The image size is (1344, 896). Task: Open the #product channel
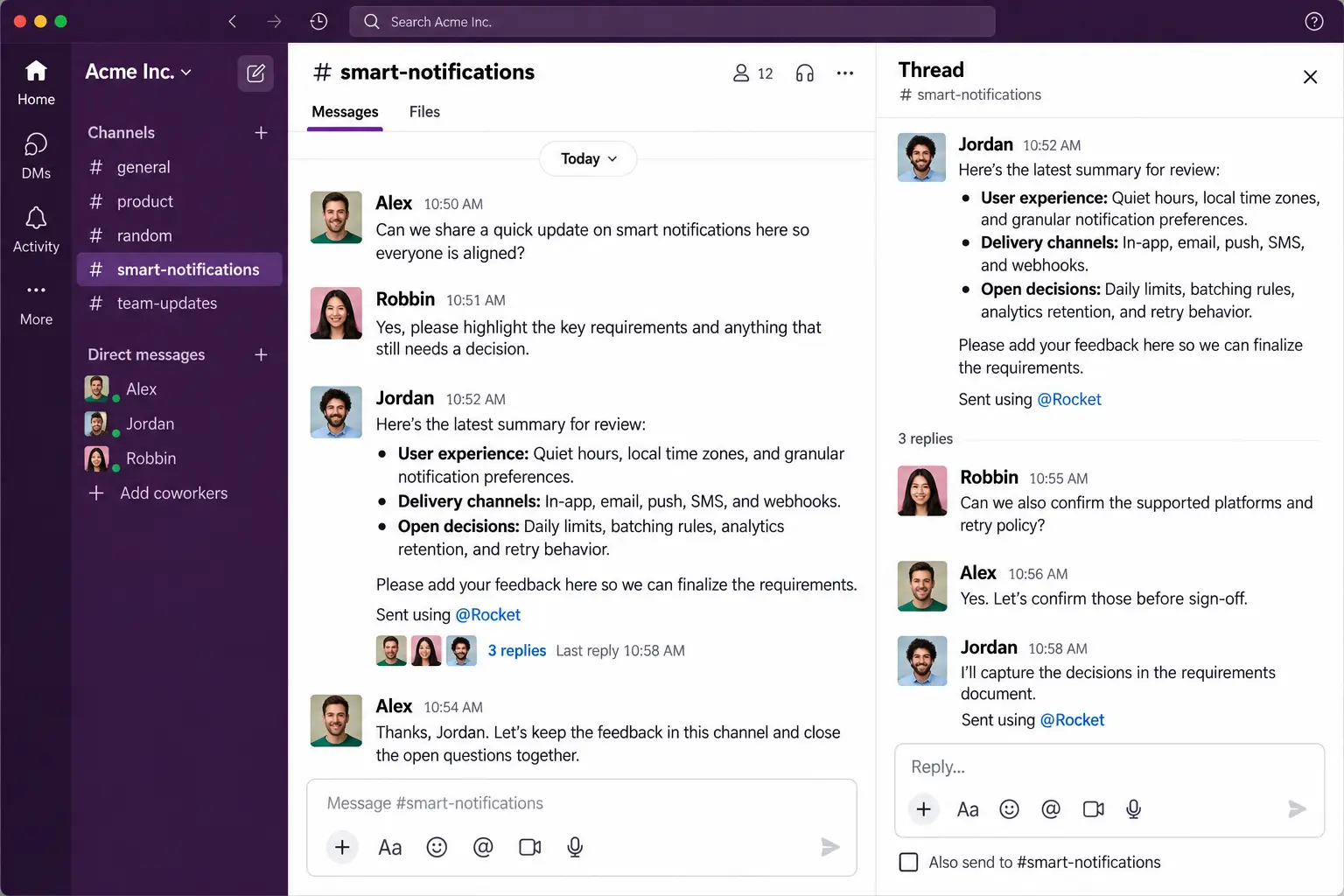(179, 201)
